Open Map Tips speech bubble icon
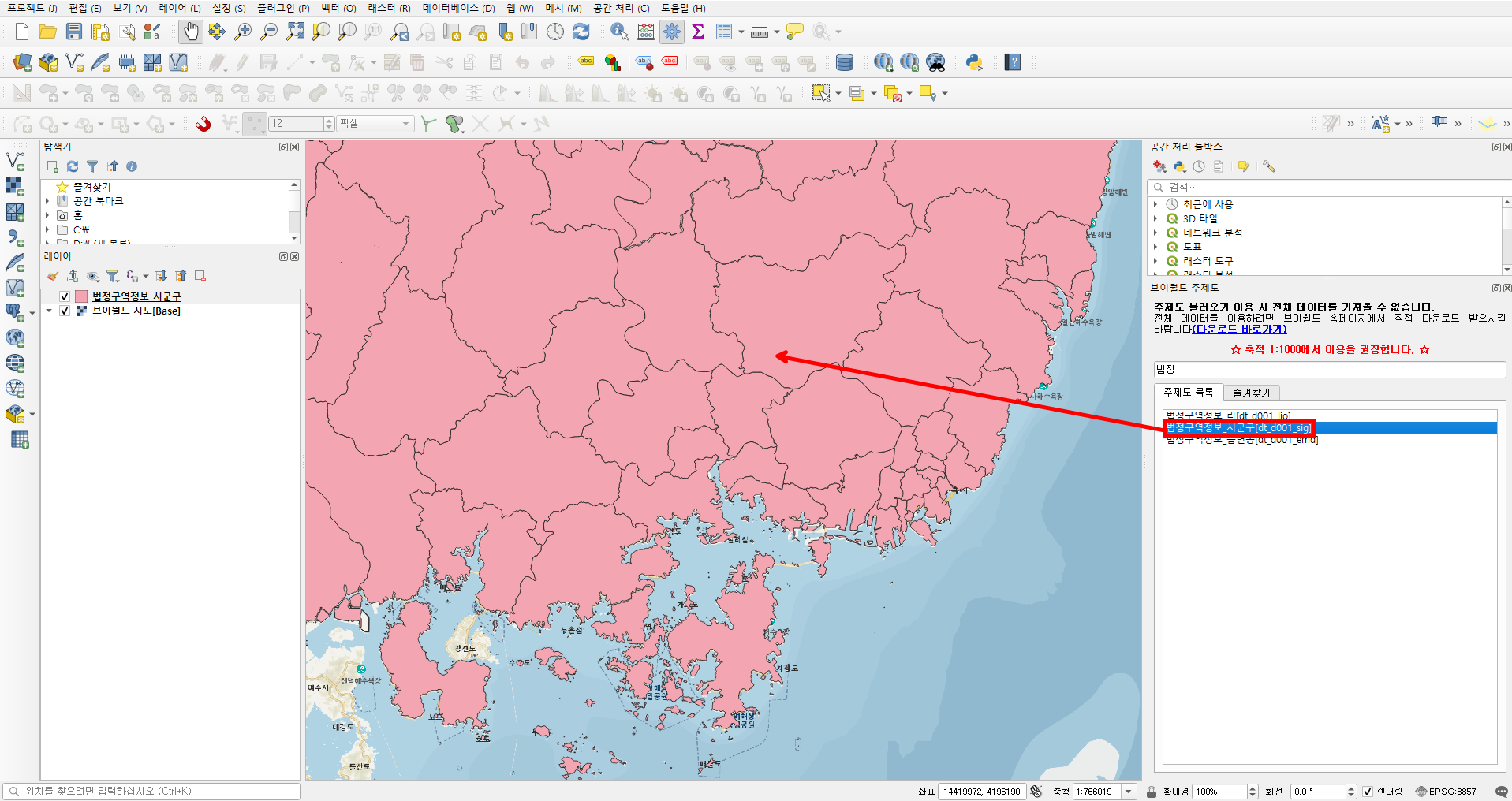This screenshot has height=801, width=1512. (x=795, y=32)
